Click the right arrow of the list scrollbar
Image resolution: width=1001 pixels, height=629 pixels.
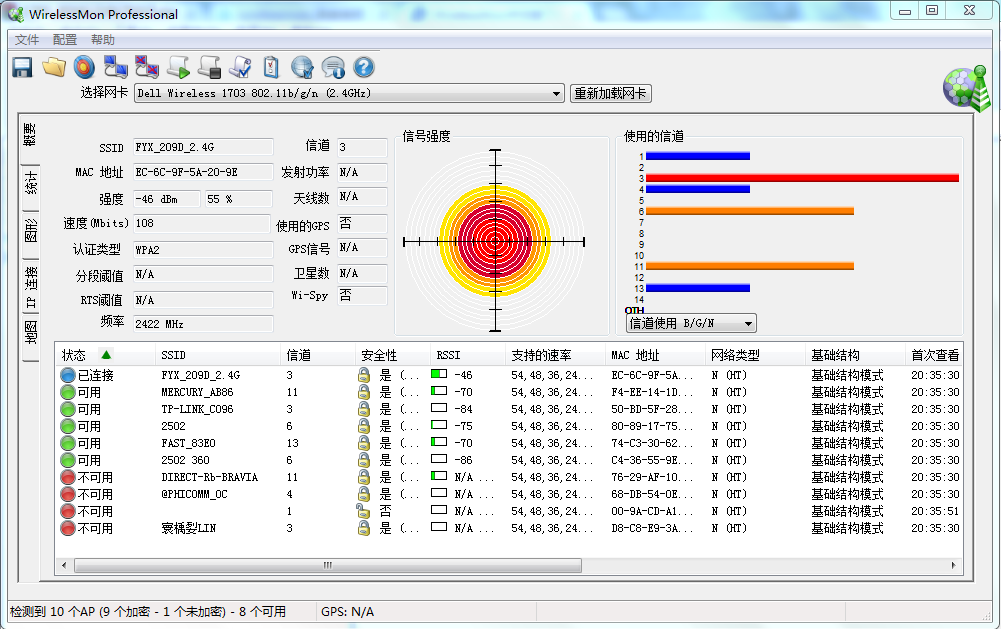(x=953, y=565)
